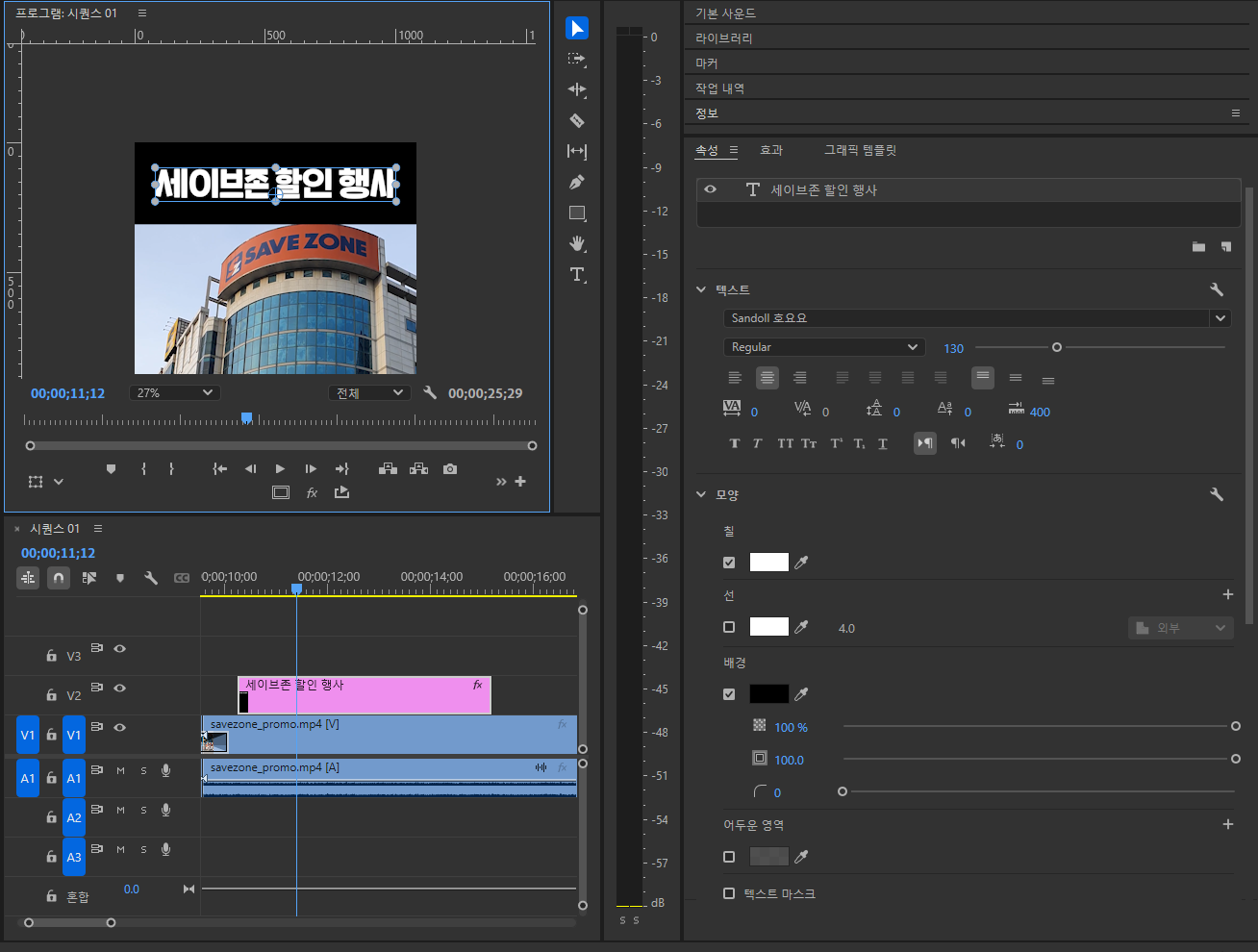Switch to the 그래픽 템플릿 tab

860,150
